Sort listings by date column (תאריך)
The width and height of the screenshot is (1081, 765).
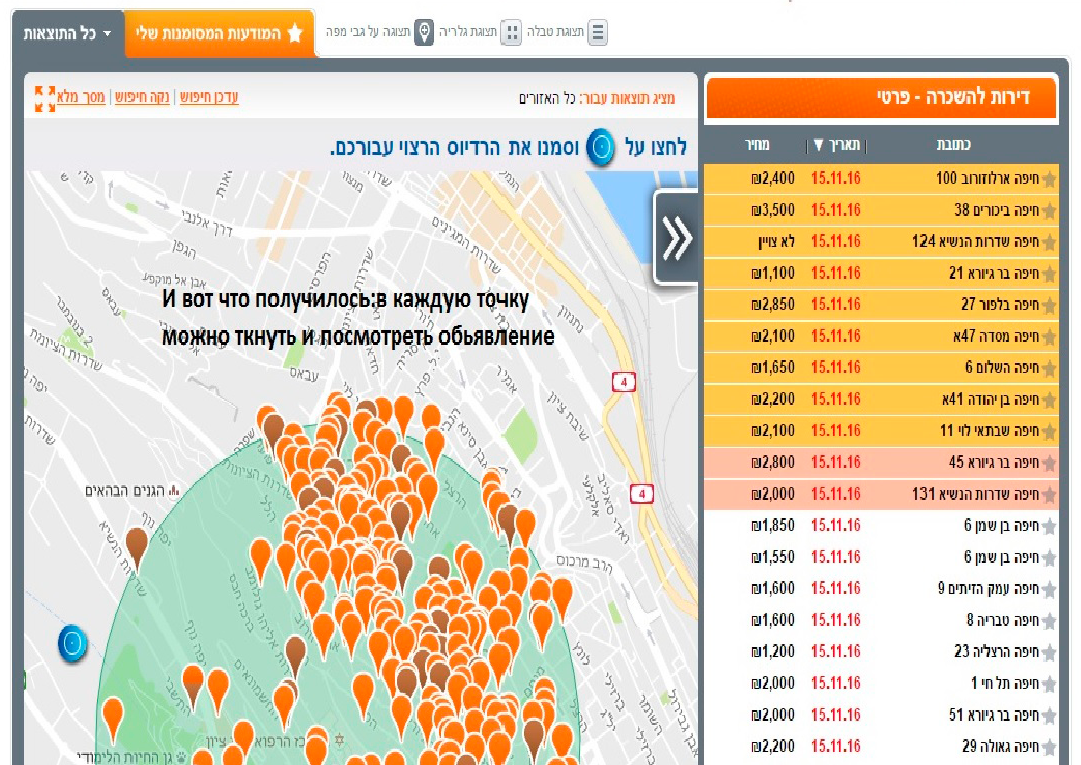click(836, 145)
